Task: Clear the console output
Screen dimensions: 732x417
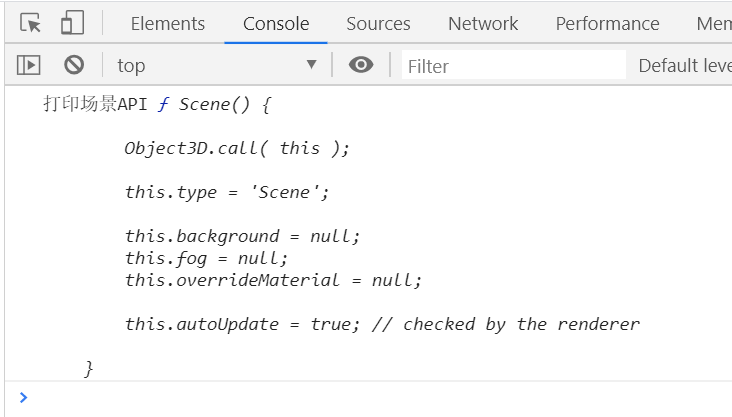Action: (74, 65)
